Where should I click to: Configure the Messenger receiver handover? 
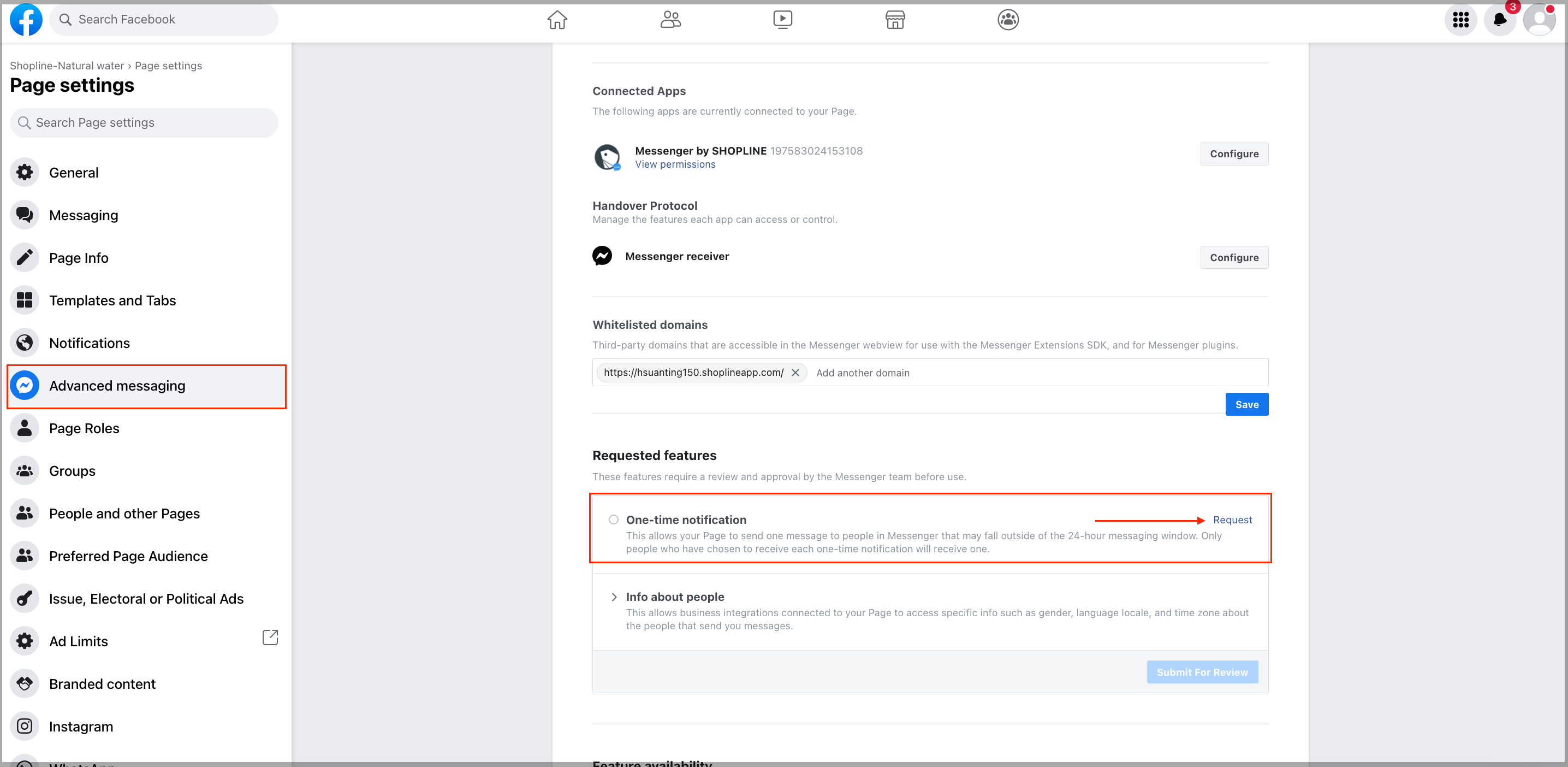1234,258
